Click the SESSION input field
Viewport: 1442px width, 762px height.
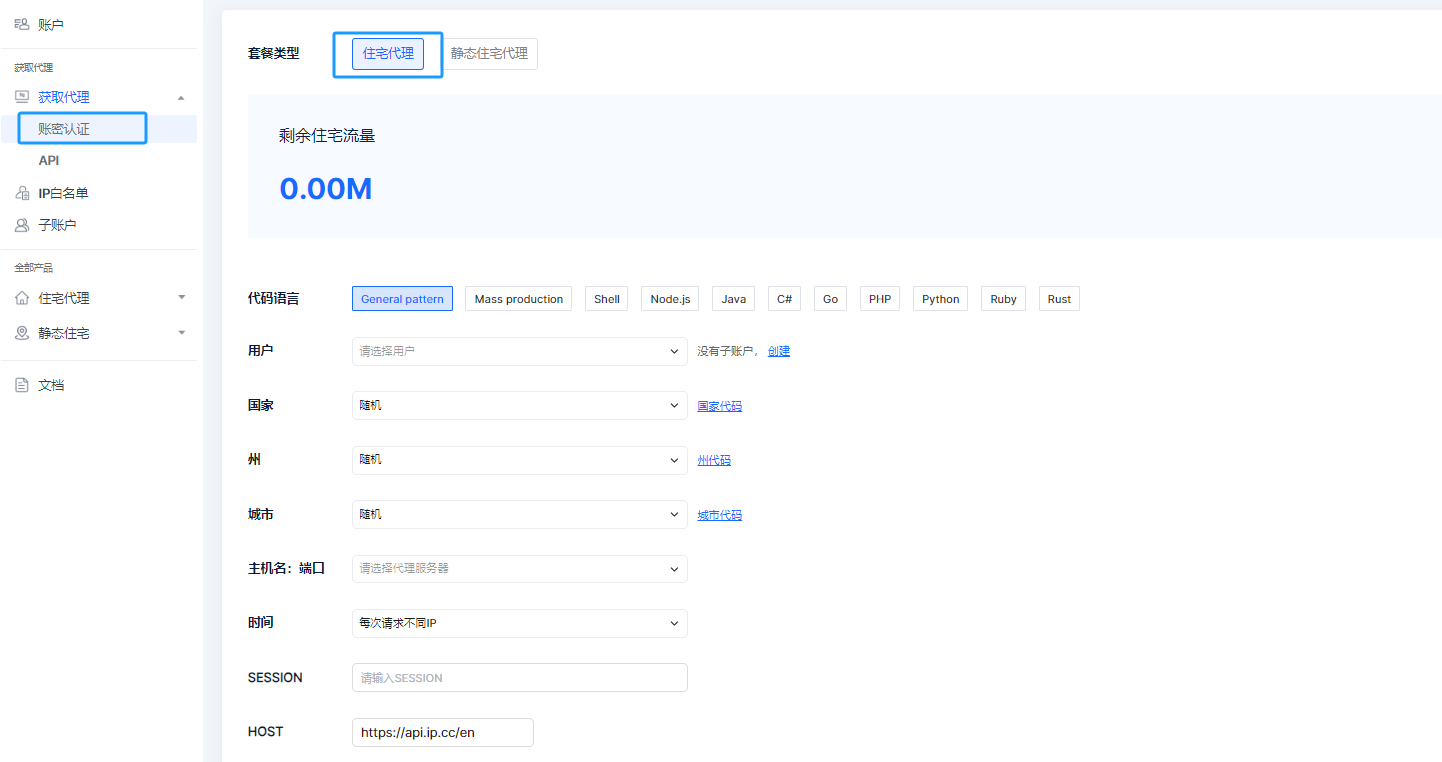519,678
